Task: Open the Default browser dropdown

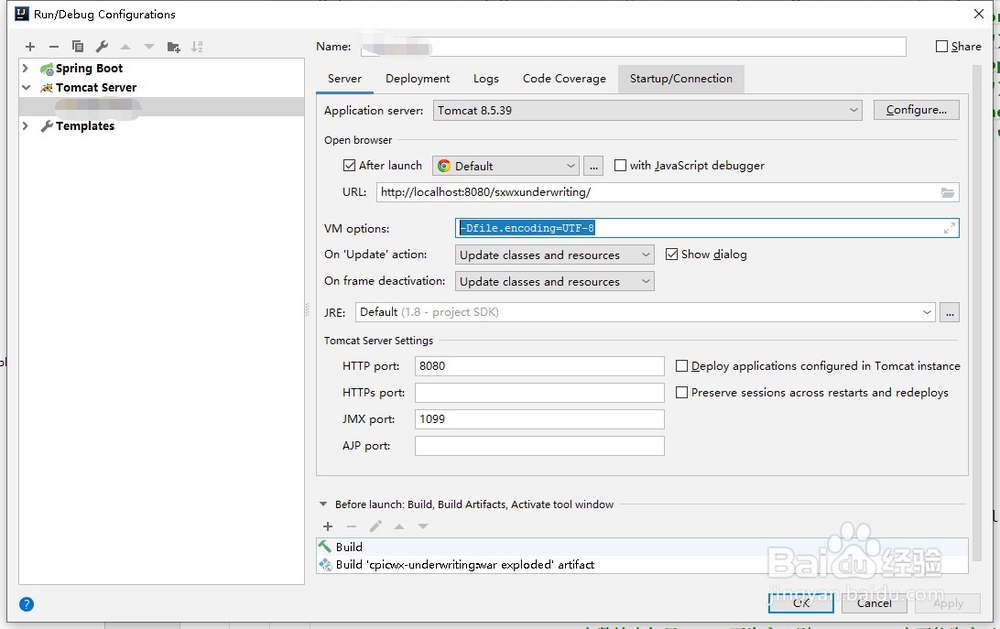Action: tap(506, 166)
